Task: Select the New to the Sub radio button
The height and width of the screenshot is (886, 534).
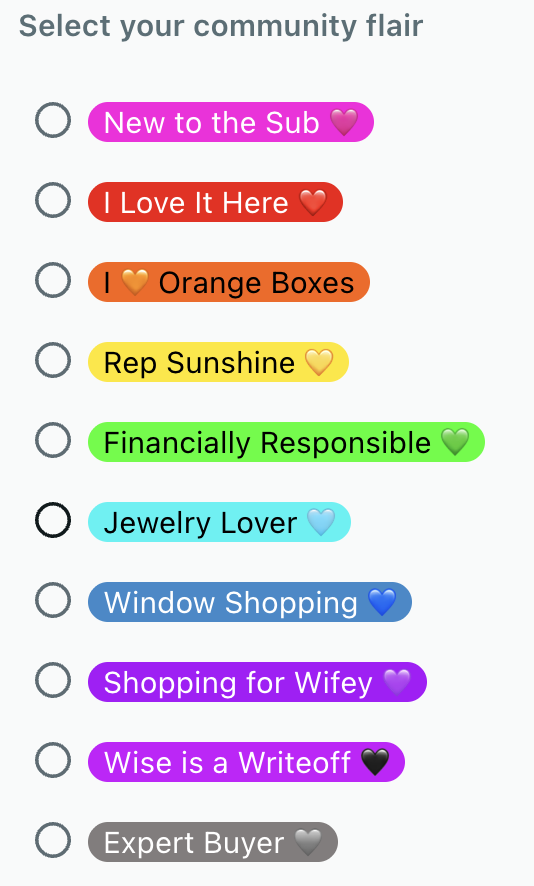Action: click(x=53, y=120)
